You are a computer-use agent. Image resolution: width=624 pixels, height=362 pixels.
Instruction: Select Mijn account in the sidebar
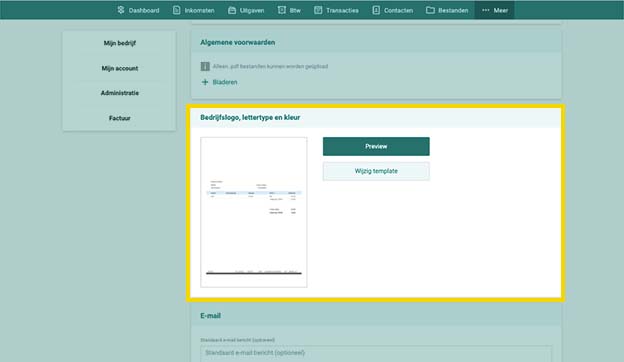pos(119,68)
